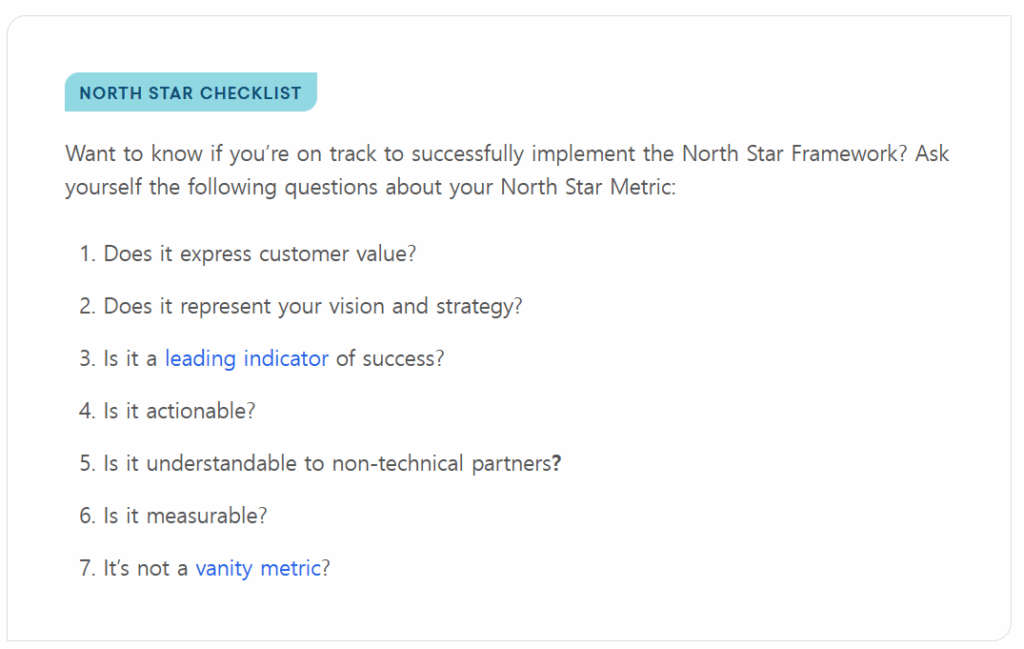Click the phrase "North Star Framework?" in intro
The image size is (1024, 649).
(x=795, y=153)
